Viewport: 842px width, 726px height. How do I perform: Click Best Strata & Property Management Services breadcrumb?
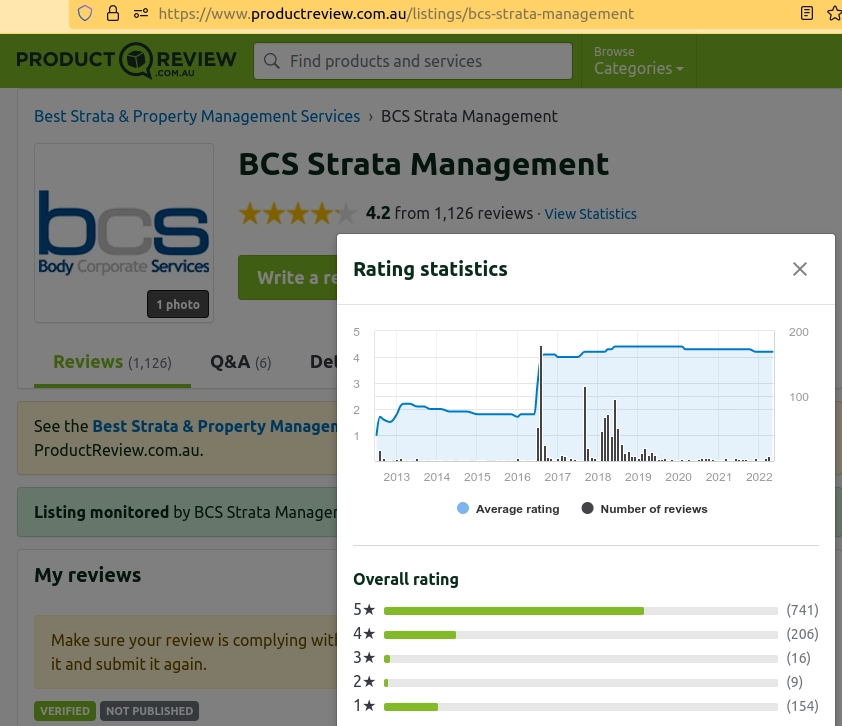197,117
